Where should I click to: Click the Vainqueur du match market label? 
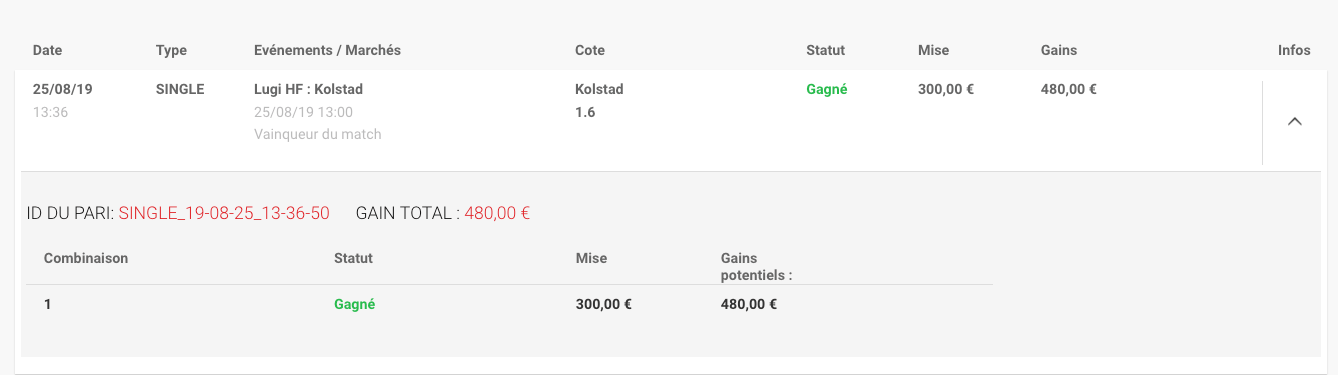pyautogui.click(x=318, y=134)
